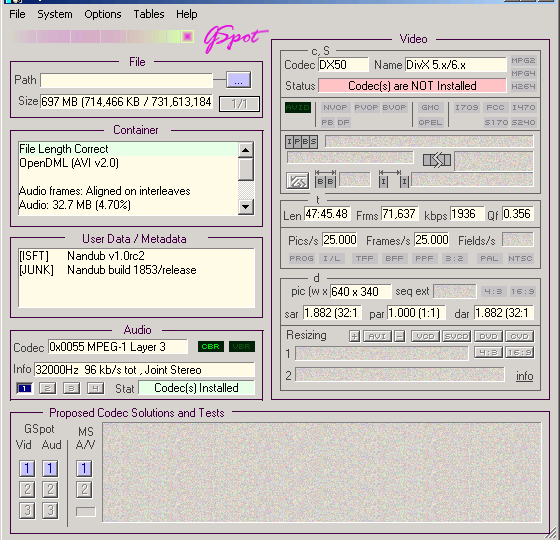560x540 pixels.
Task: Click GSpot Aud solution button 1
Action: [50, 468]
